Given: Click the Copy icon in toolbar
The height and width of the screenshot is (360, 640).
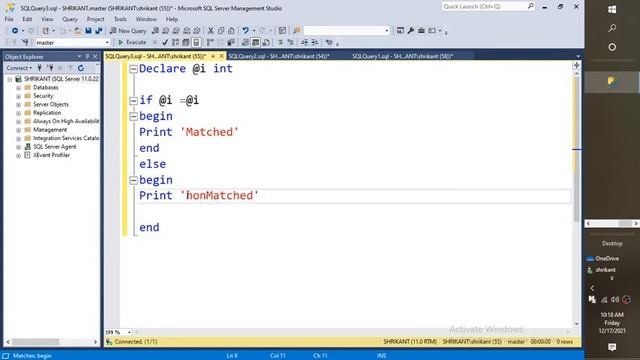Looking at the screenshot, I should coord(221,31).
